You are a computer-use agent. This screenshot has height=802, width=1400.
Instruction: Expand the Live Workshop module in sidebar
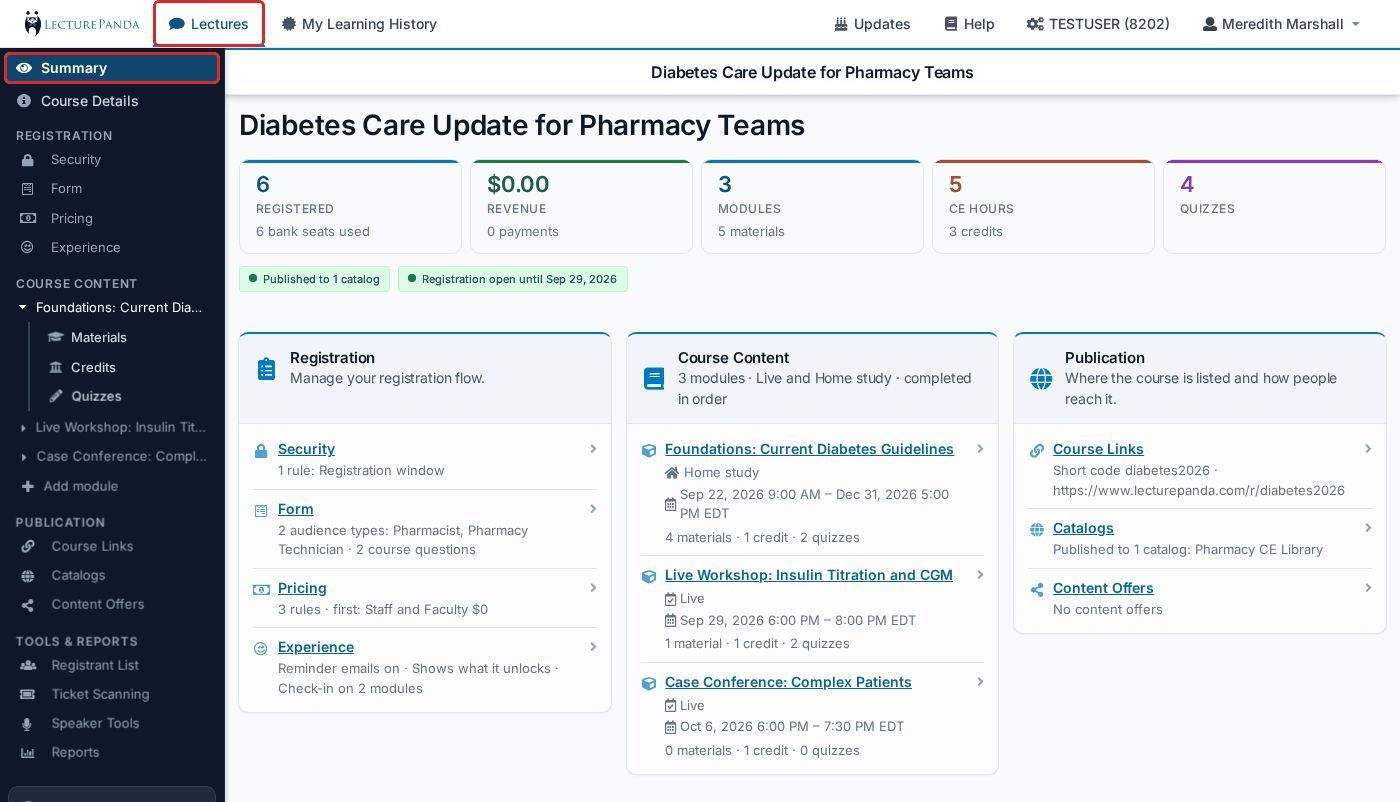click(x=24, y=428)
